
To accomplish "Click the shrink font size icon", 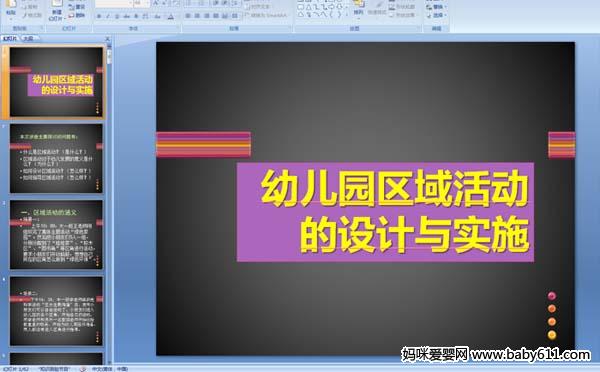I will click(x=164, y=3).
